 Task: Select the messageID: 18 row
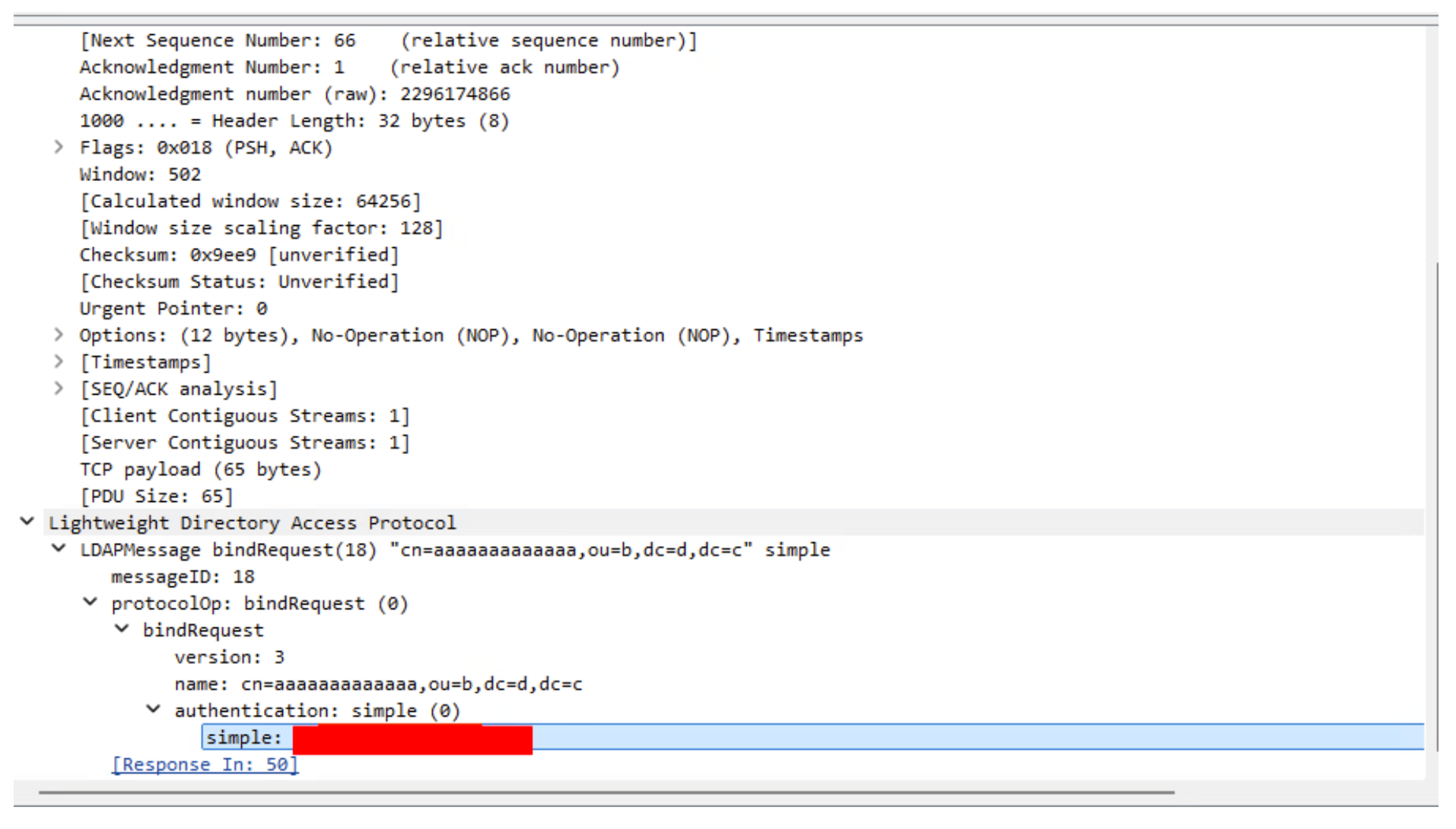pos(182,576)
